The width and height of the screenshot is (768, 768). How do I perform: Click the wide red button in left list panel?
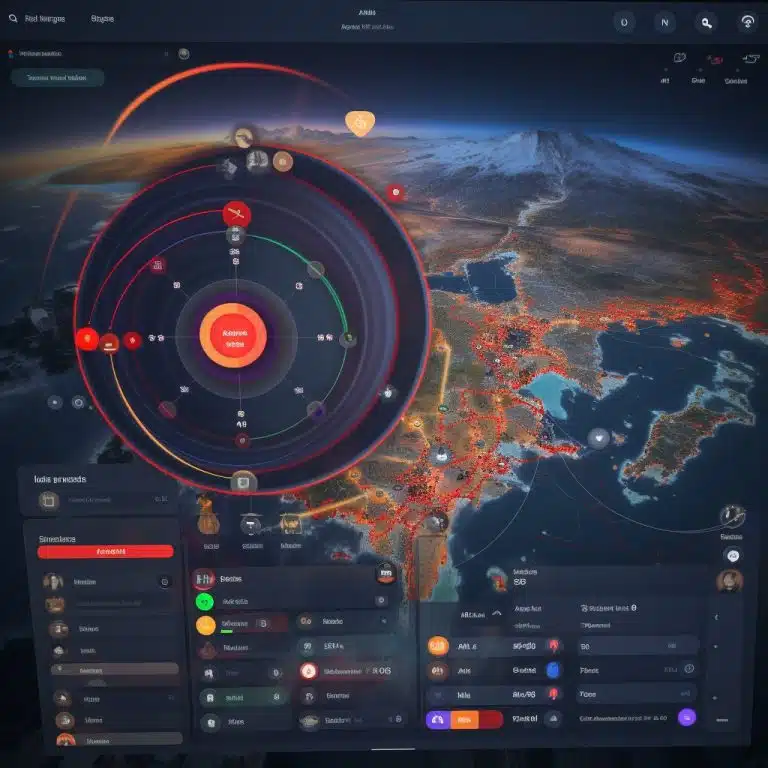coord(105,552)
